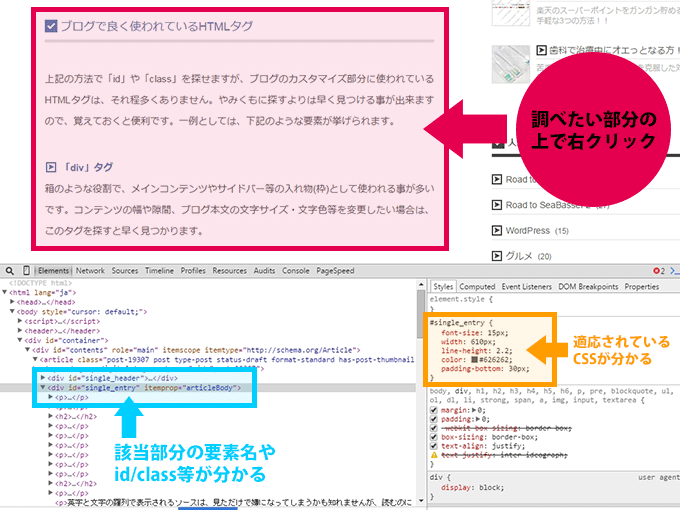Open the Resources tab
The height and width of the screenshot is (510, 680).
click(229, 271)
